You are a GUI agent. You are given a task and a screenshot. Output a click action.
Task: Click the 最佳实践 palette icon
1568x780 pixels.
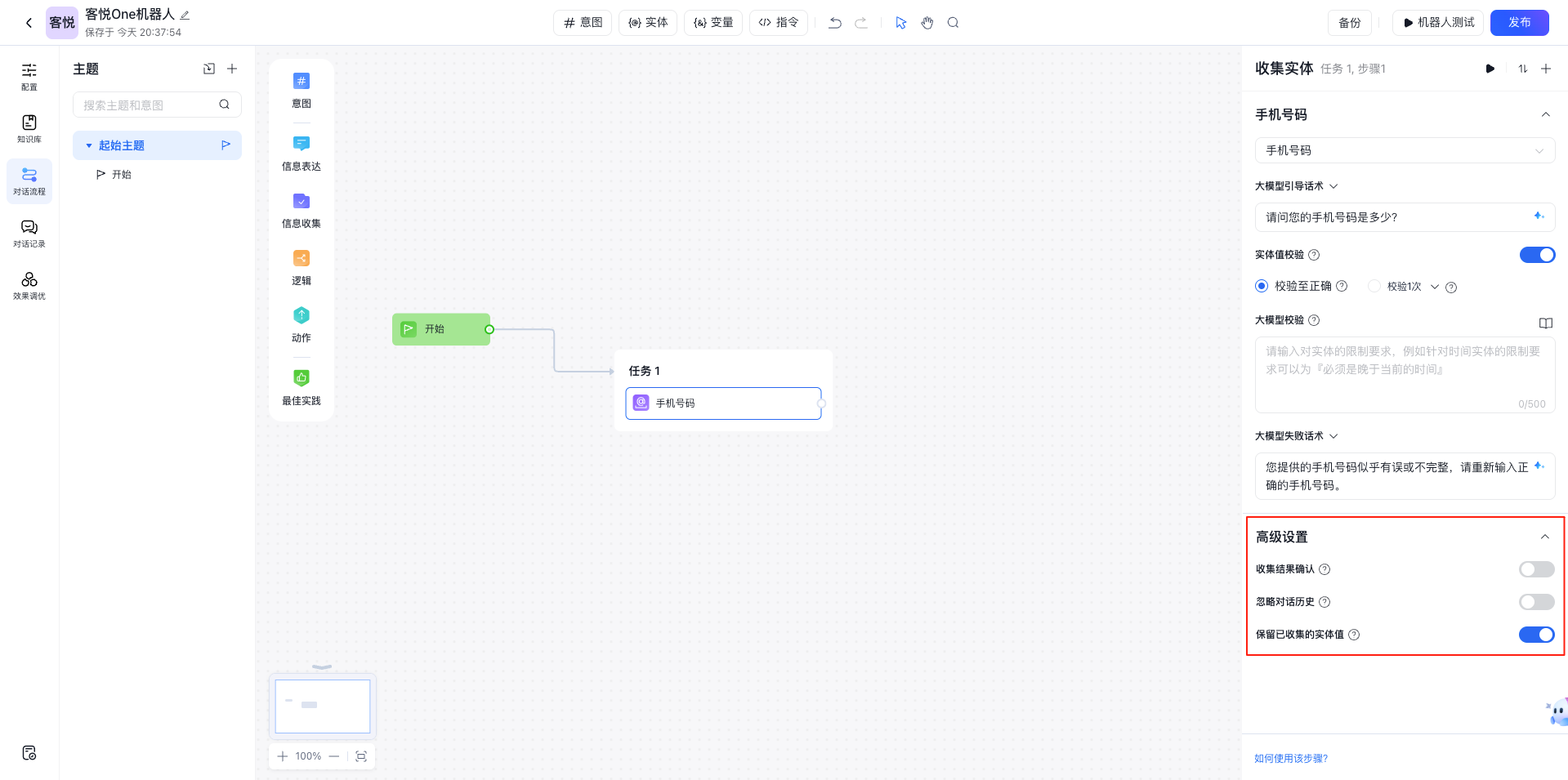click(302, 378)
